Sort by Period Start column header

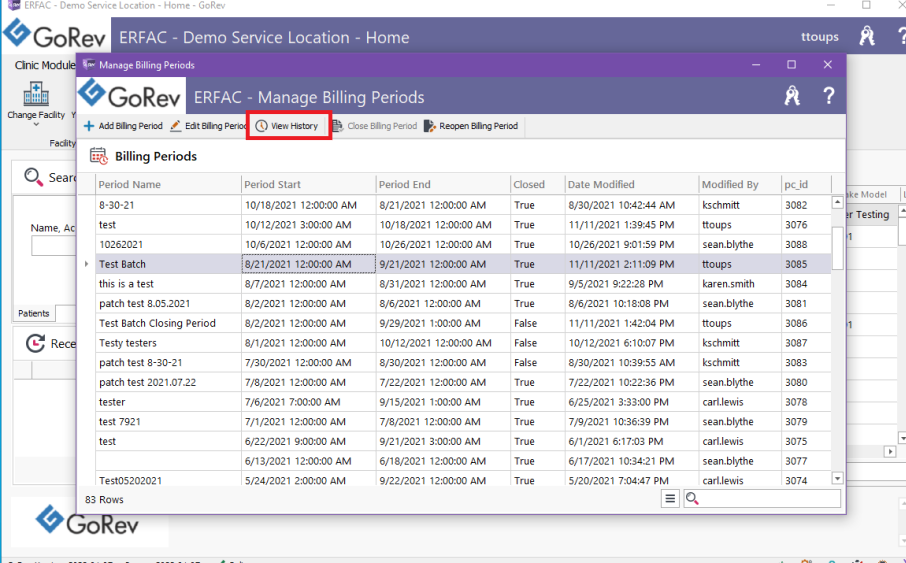[309, 184]
